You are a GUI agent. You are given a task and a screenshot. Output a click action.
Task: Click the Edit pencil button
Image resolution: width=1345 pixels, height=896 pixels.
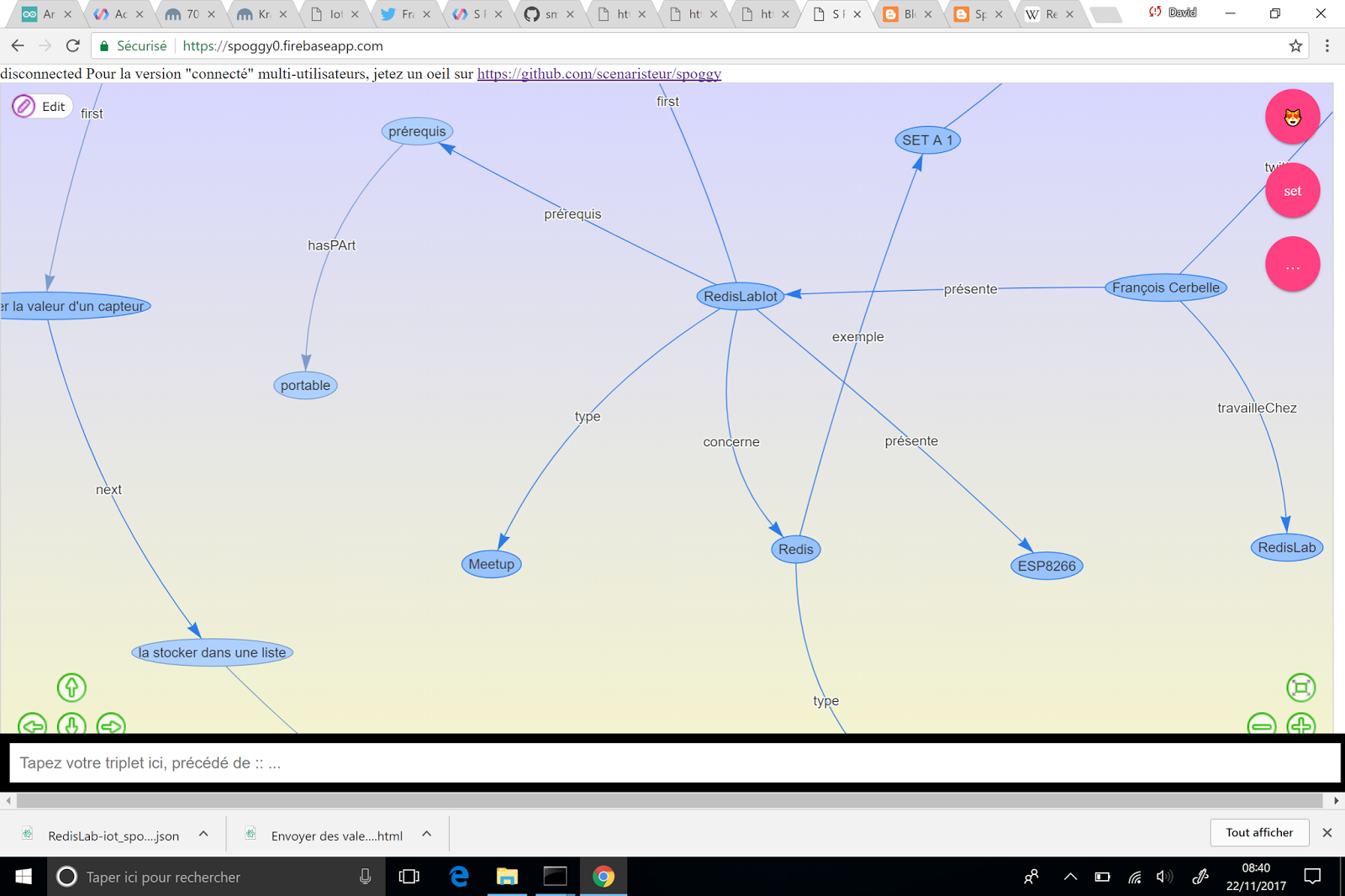(x=40, y=107)
